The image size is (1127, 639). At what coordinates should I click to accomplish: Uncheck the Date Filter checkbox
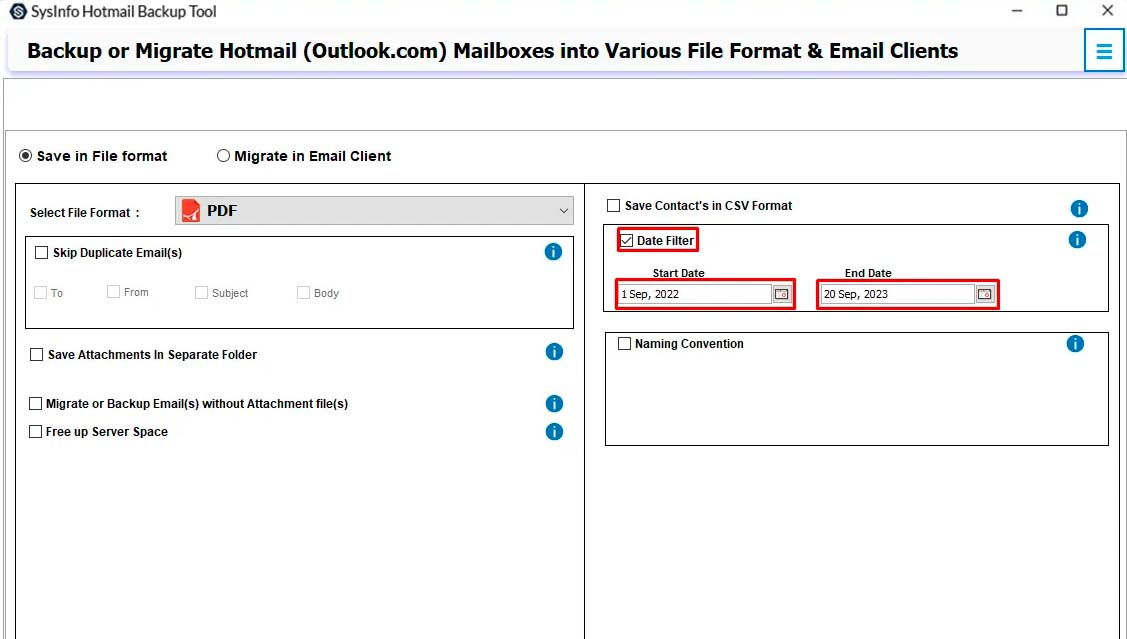[627, 241]
